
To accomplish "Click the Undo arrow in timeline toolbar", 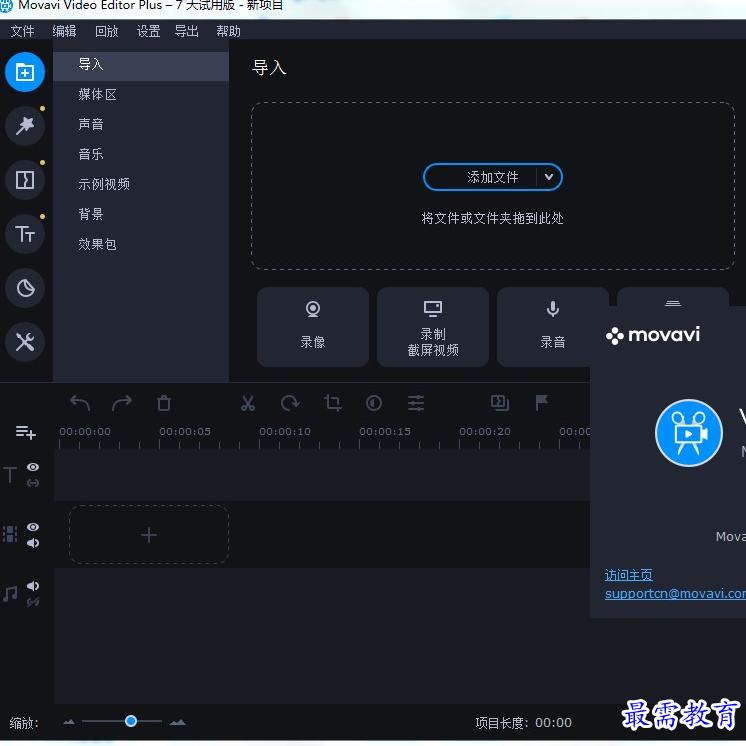I will pyautogui.click(x=80, y=403).
